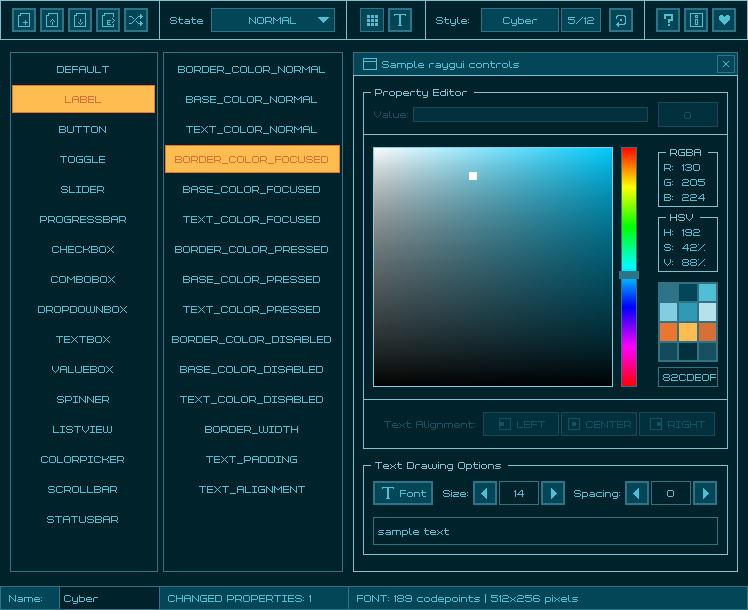Toggle CENTER text alignment
Screen dimensions: 748x610
(598, 424)
